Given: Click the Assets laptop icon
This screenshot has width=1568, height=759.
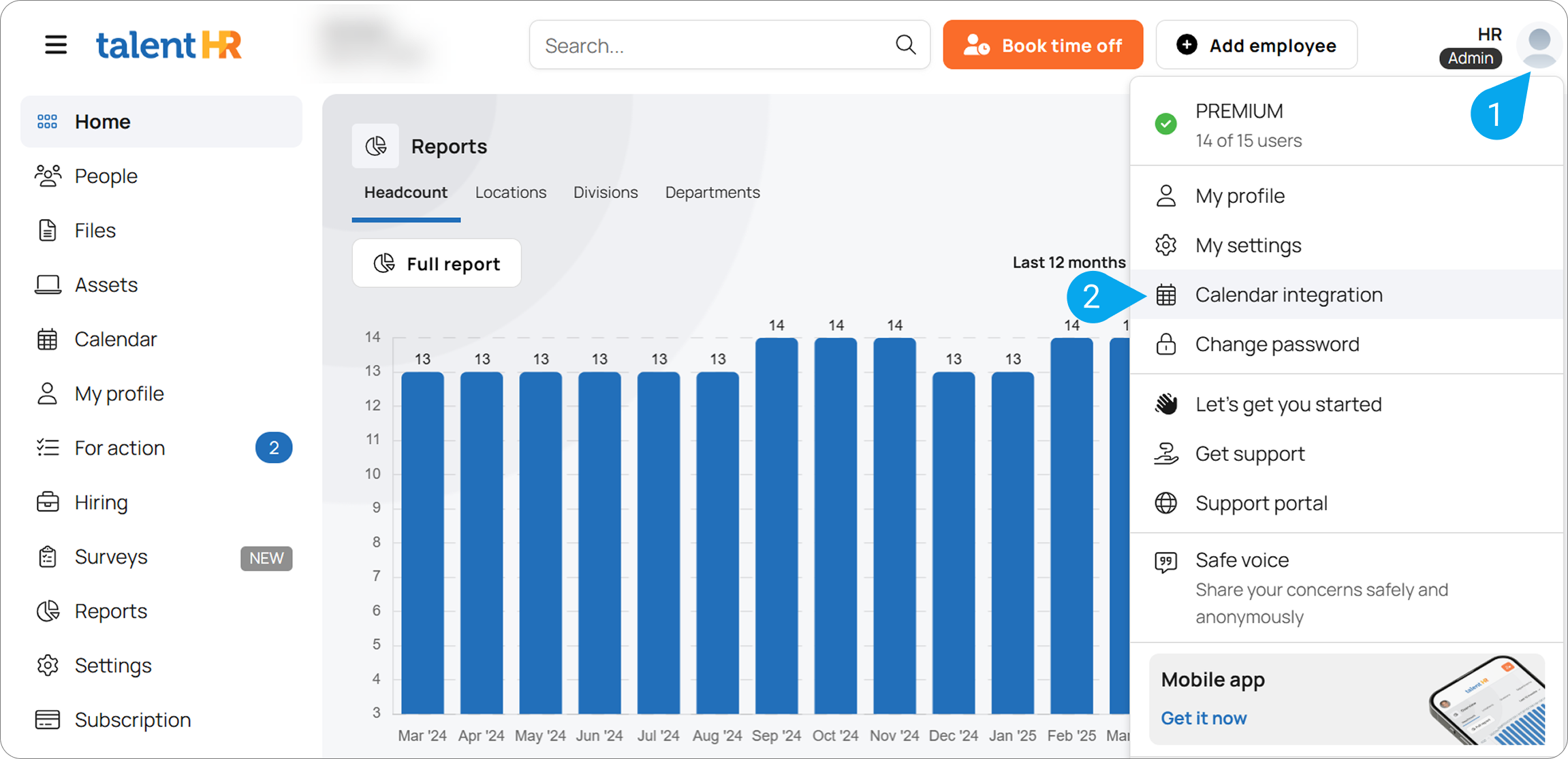Looking at the screenshot, I should pyautogui.click(x=48, y=285).
